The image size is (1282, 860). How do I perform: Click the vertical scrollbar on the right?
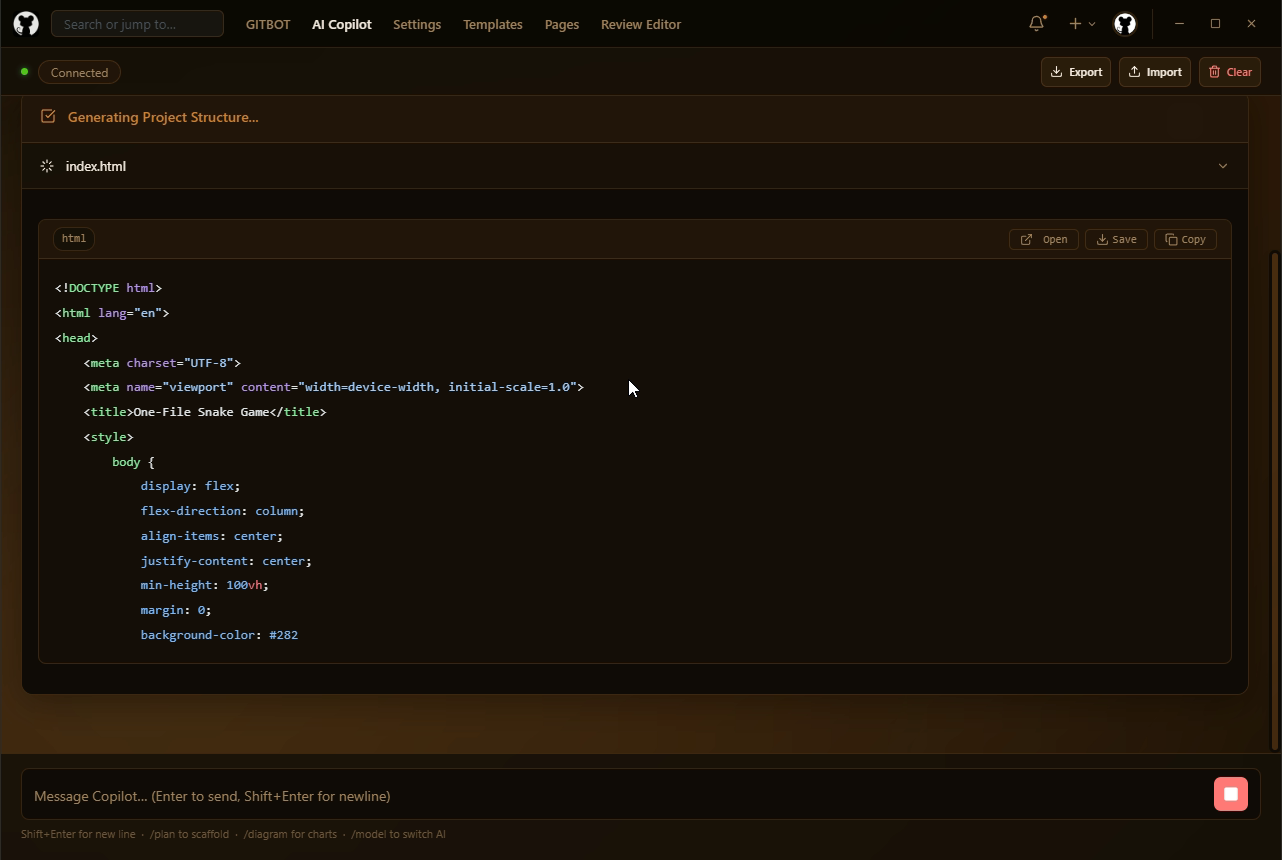coord(1274,500)
